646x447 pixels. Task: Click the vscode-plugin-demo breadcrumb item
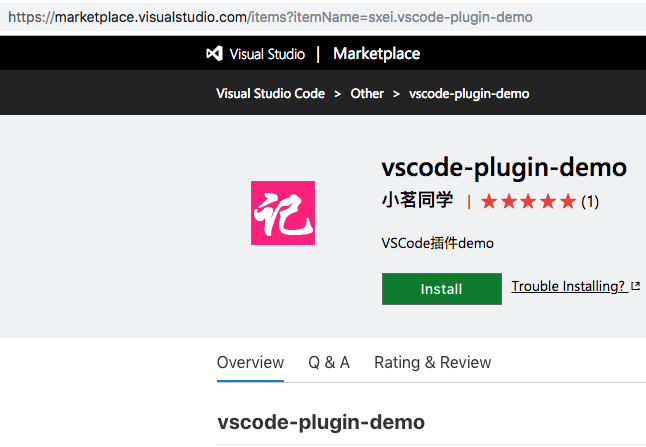pyautogui.click(x=469, y=93)
